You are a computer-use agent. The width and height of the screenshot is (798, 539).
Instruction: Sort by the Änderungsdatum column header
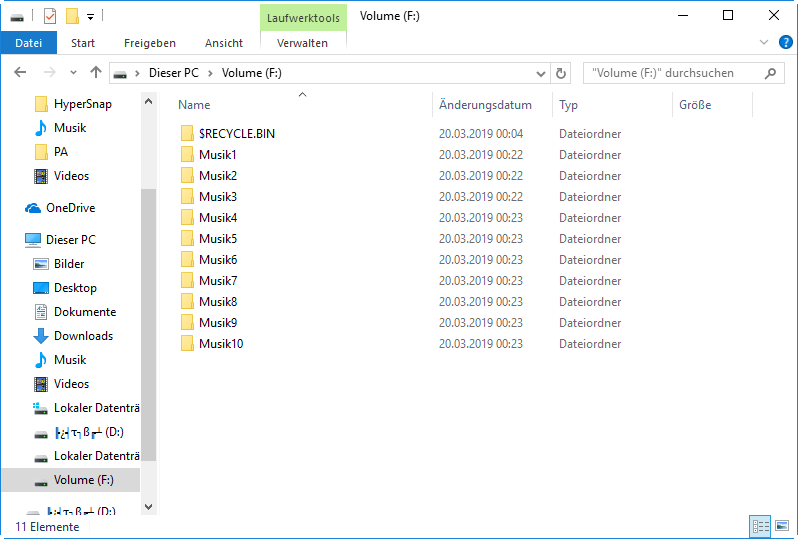coord(492,105)
